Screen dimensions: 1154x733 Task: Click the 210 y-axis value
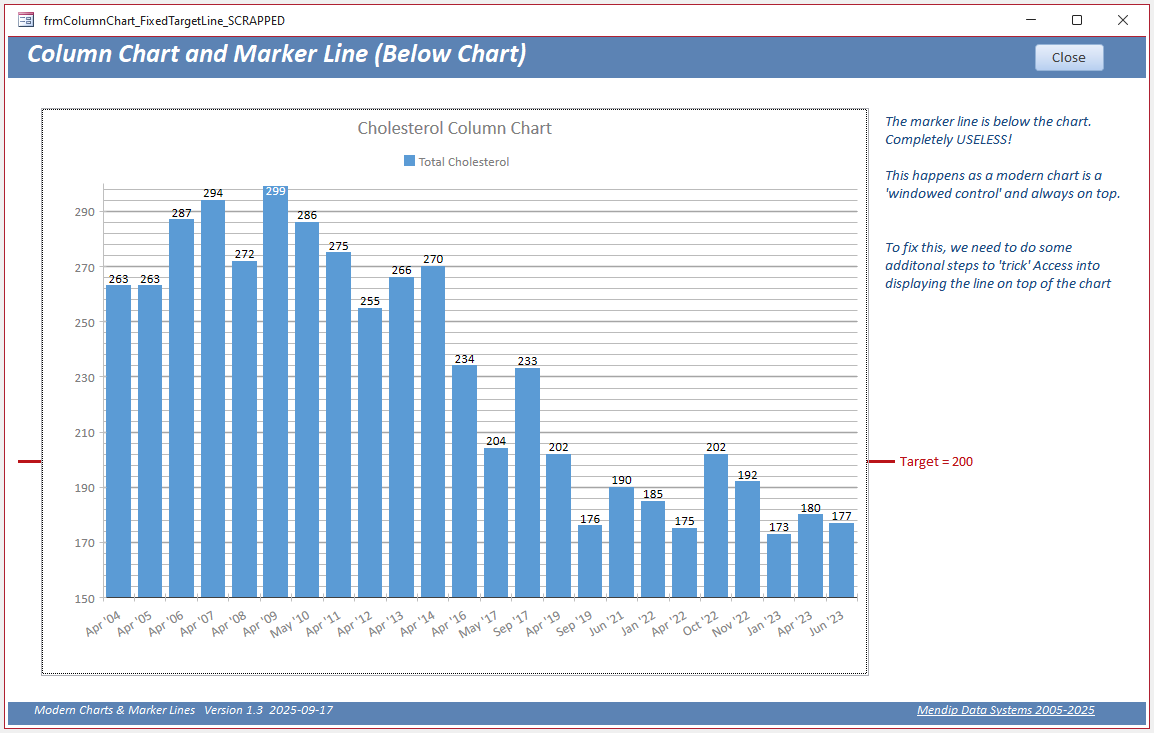pos(85,433)
